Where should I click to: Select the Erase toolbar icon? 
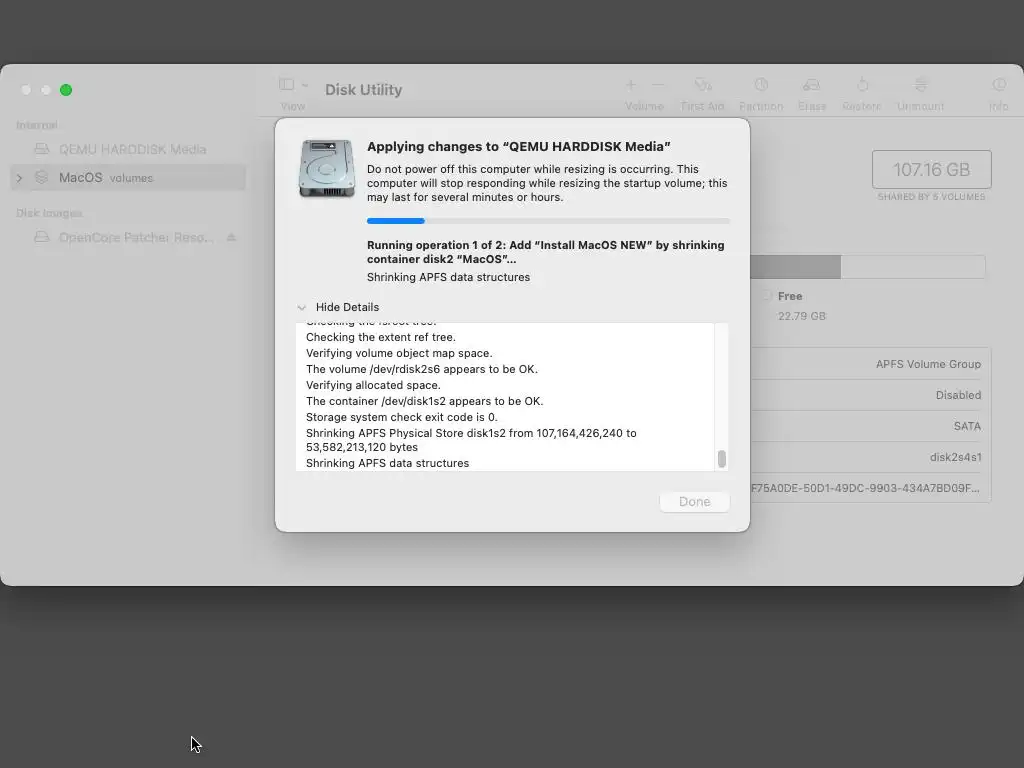coord(812,85)
